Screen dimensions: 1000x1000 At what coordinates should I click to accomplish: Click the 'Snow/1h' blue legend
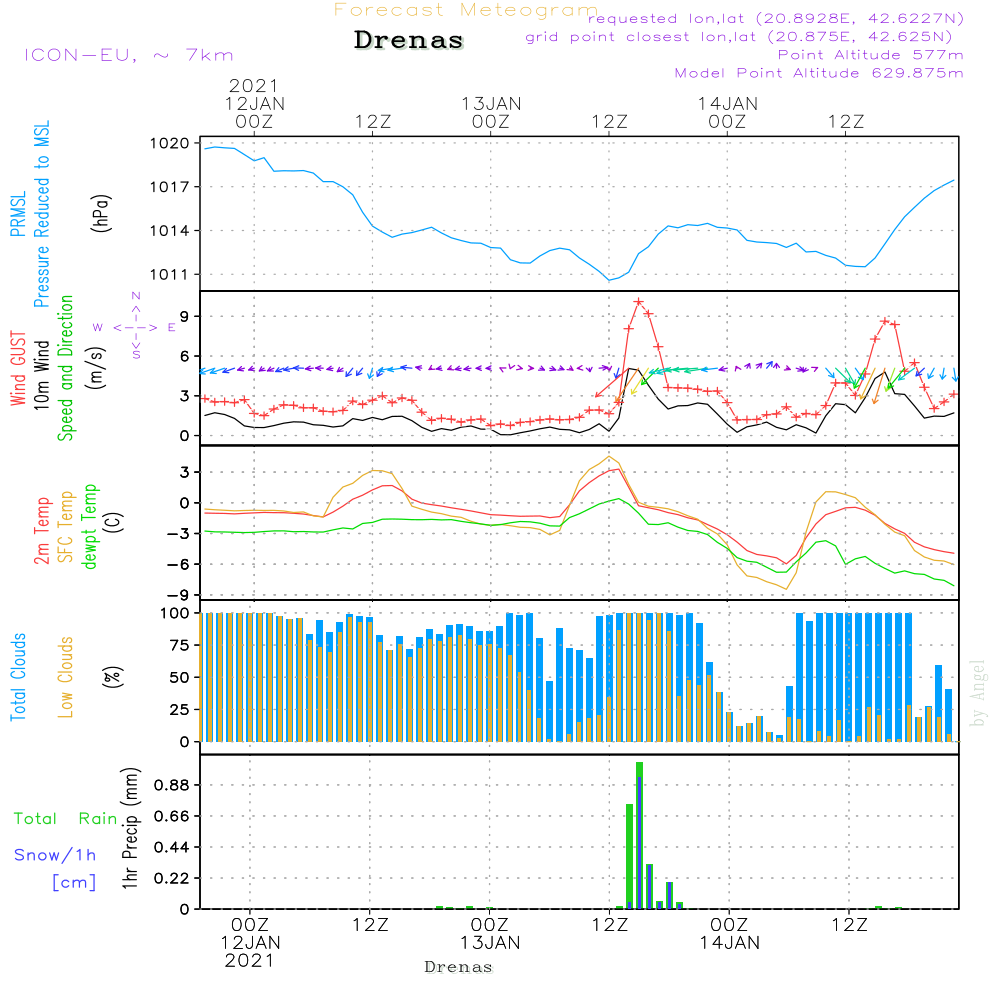(55, 855)
